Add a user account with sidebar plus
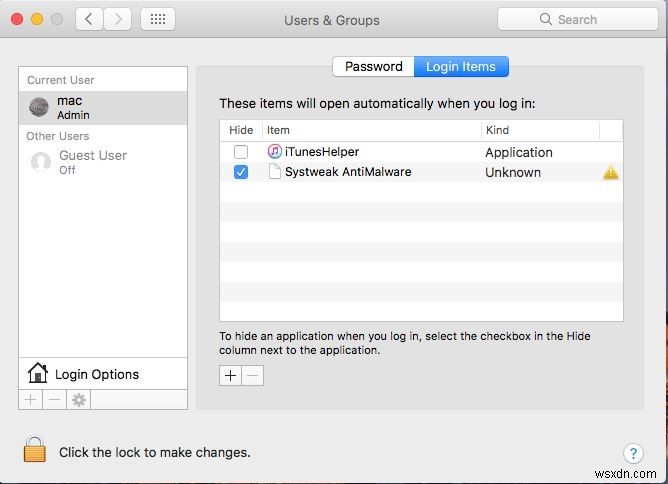The width and height of the screenshot is (668, 484). click(30, 400)
